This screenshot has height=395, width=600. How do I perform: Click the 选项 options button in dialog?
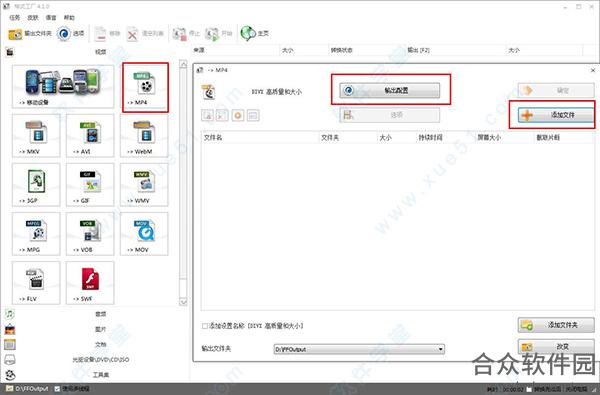[x=390, y=115]
